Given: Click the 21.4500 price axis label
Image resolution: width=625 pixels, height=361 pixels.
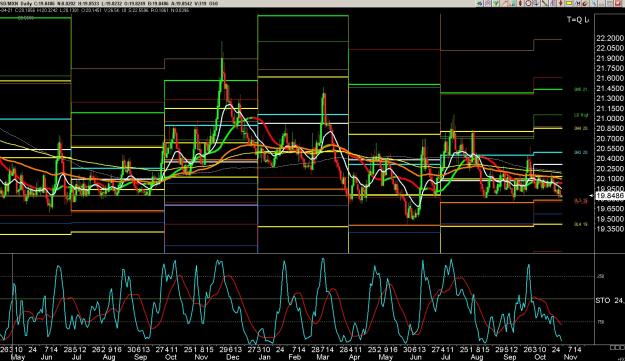Looking at the screenshot, I should pos(609,88).
